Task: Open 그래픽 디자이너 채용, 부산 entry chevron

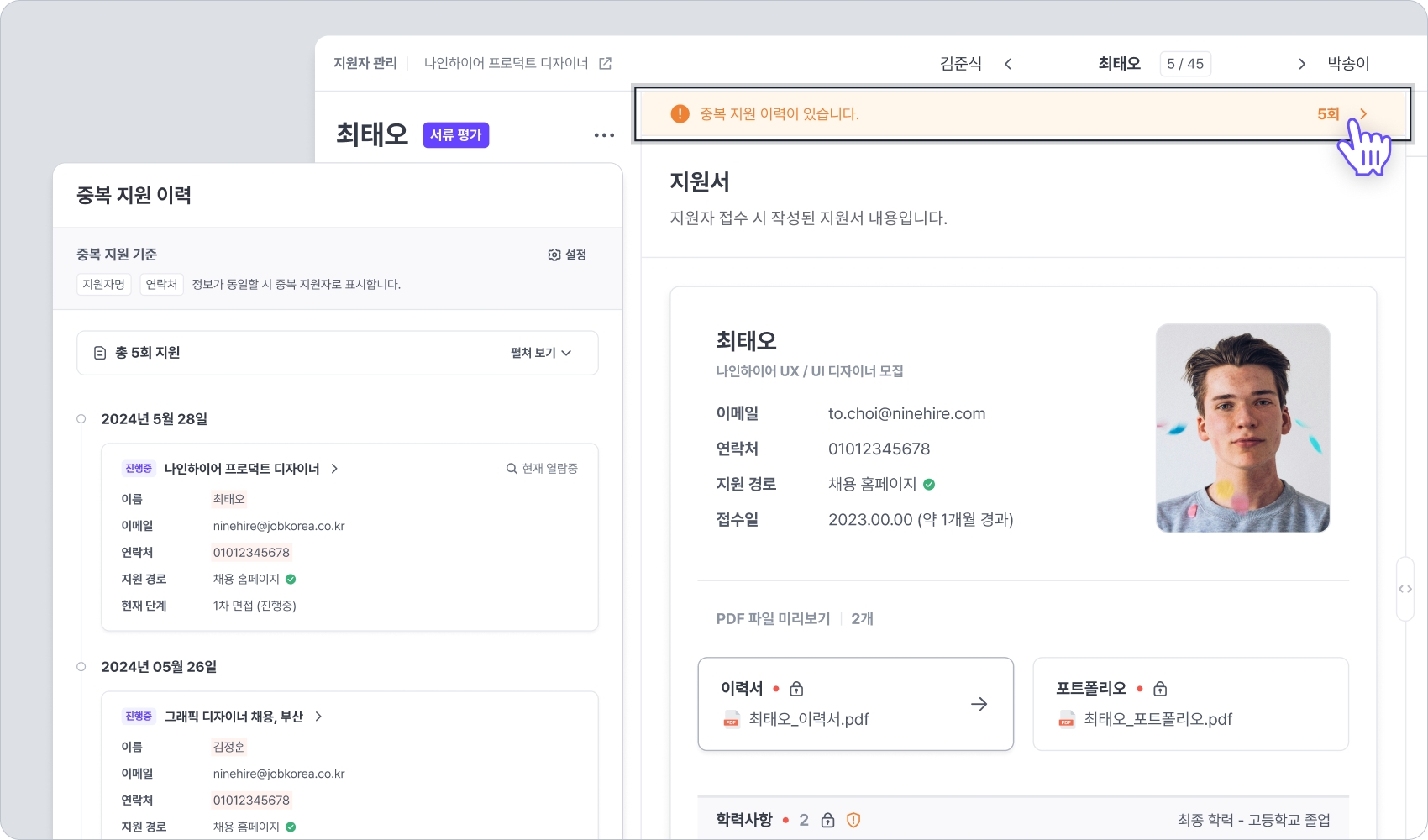Action: pos(318,717)
